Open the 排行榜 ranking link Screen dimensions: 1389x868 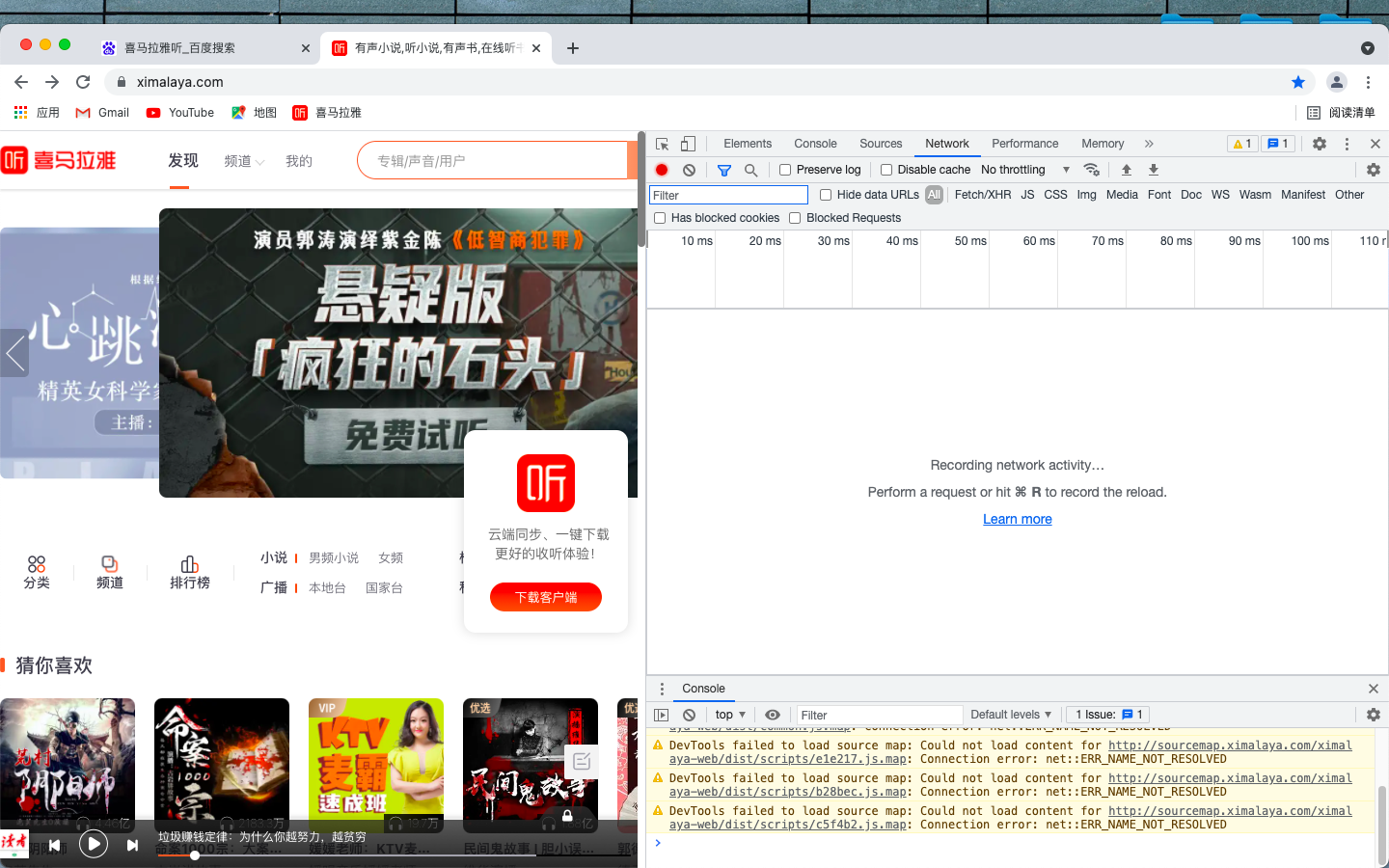190,573
